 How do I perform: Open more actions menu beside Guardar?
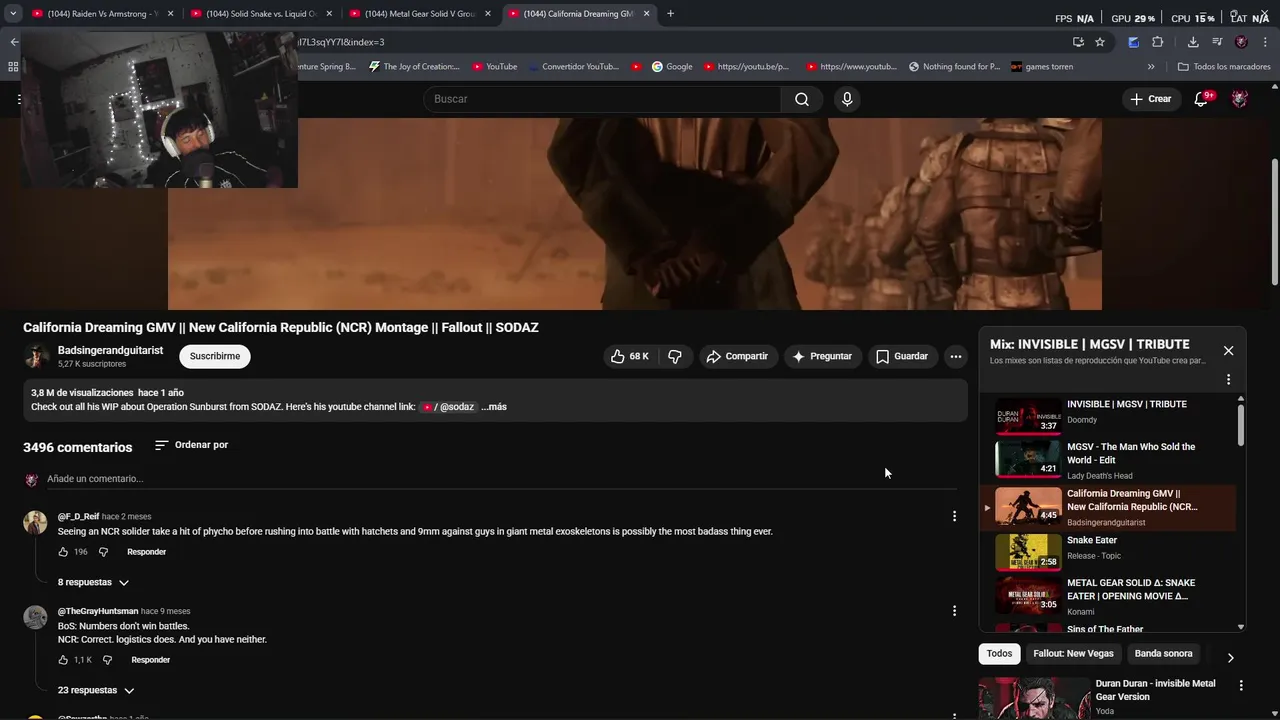coord(956,356)
